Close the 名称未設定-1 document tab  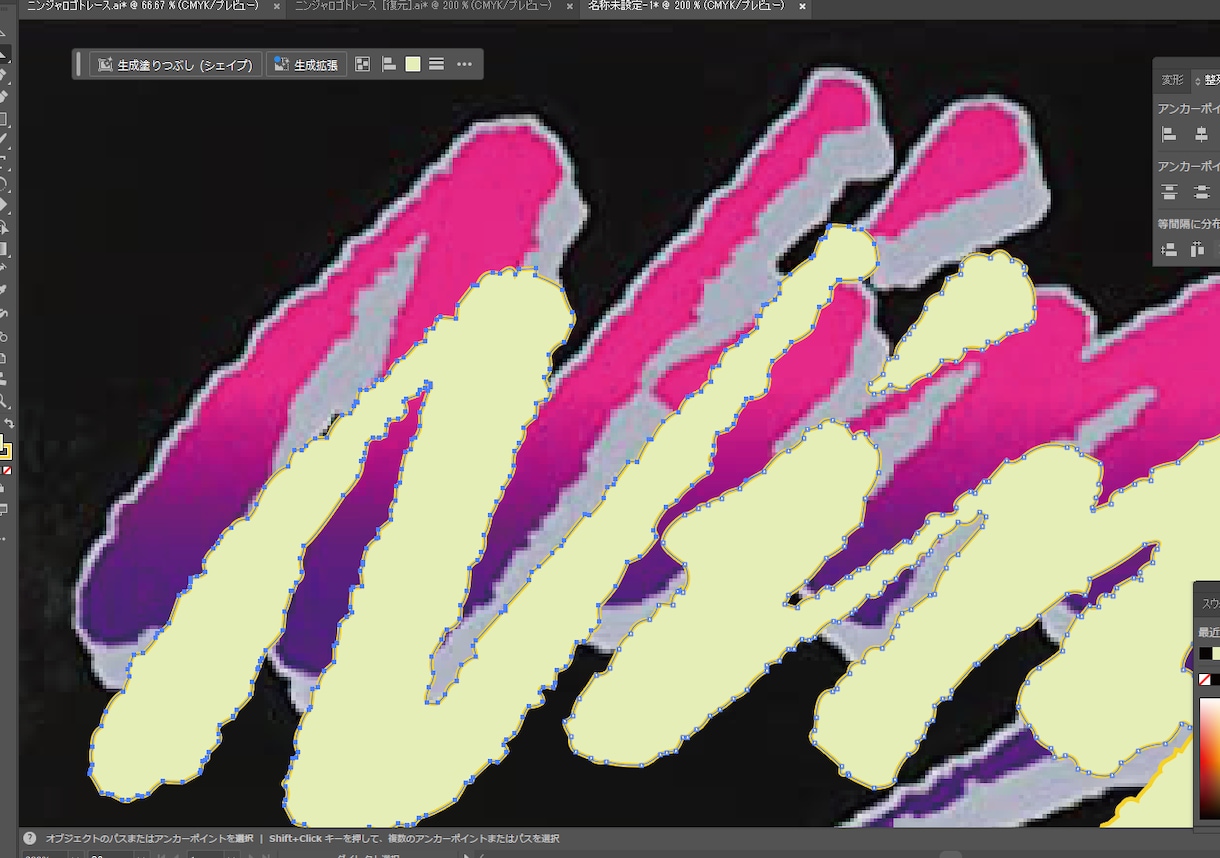tap(803, 7)
